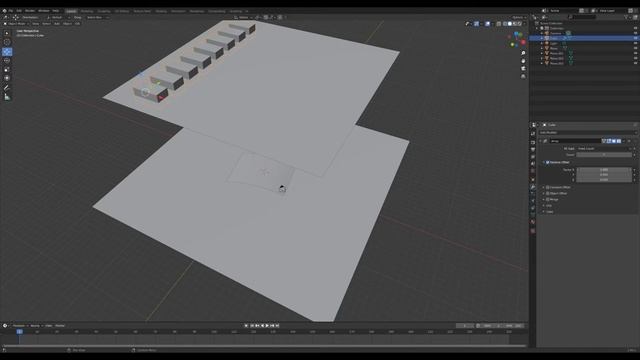This screenshot has width=640, height=360.
Task: Click the Count value field
Action: (604, 155)
